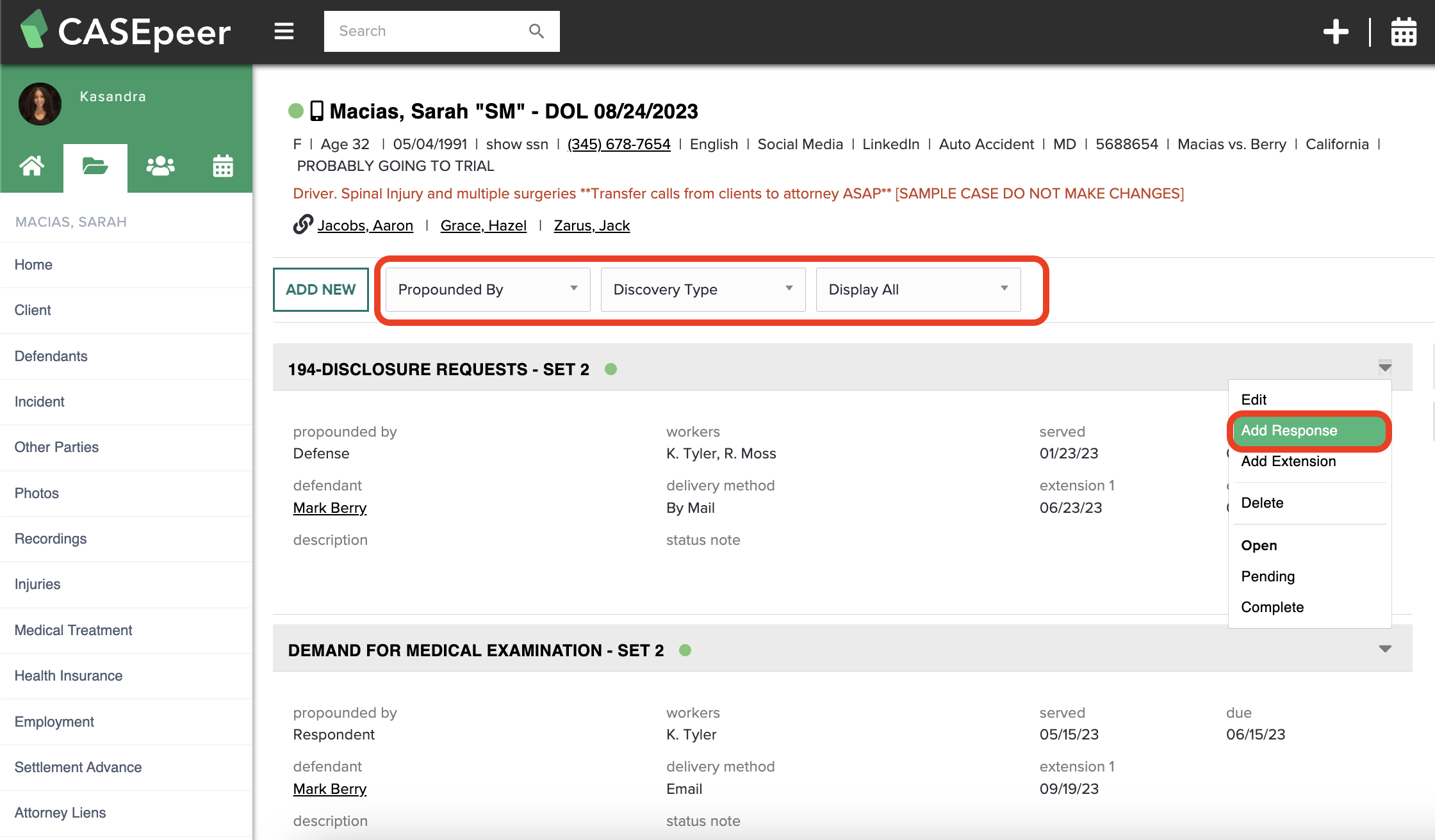The width and height of the screenshot is (1435, 840).
Task: Expand Demand for Medical Examination options arrow
Action: click(x=1385, y=649)
